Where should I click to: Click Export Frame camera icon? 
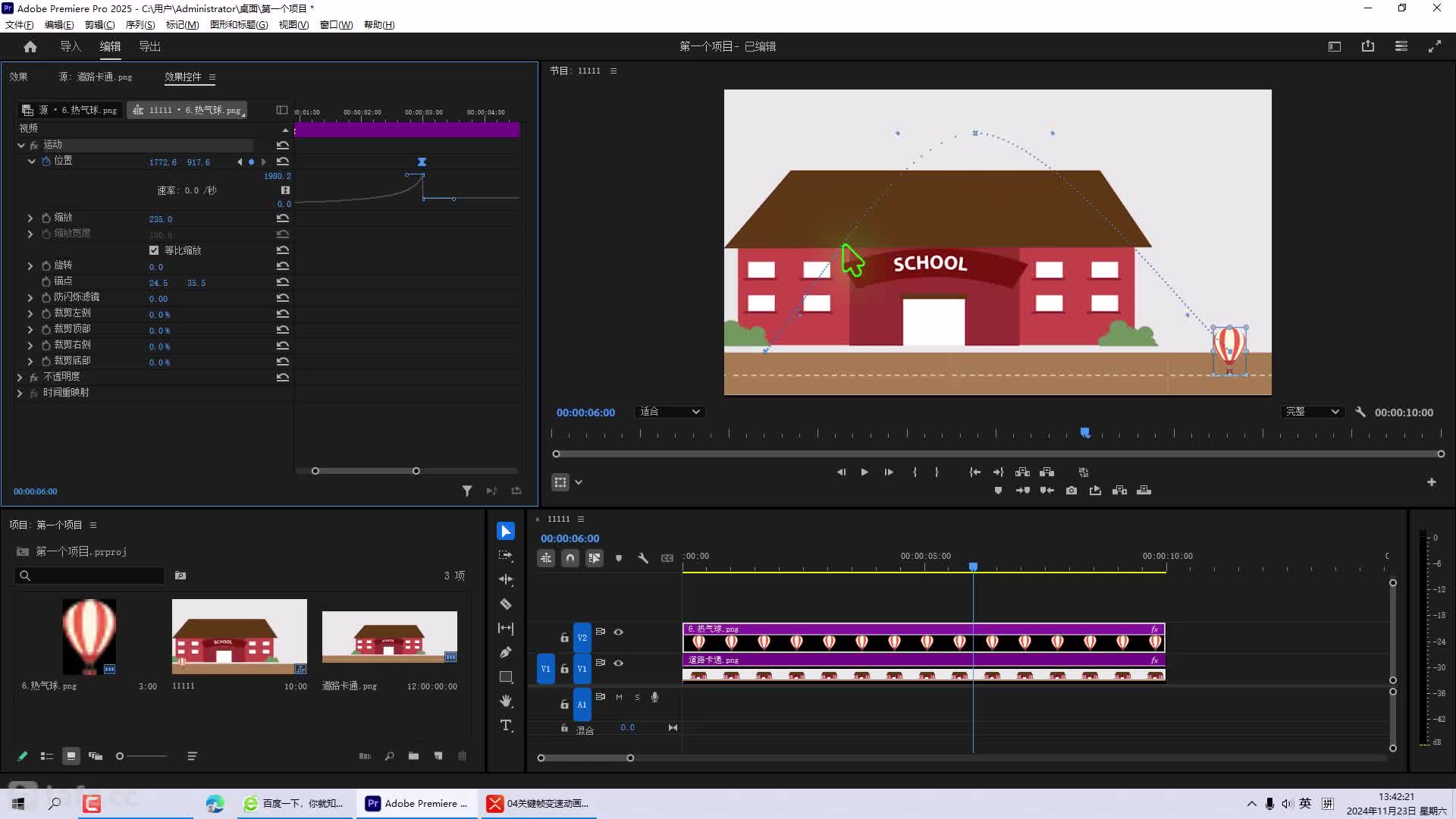pos(1072,491)
